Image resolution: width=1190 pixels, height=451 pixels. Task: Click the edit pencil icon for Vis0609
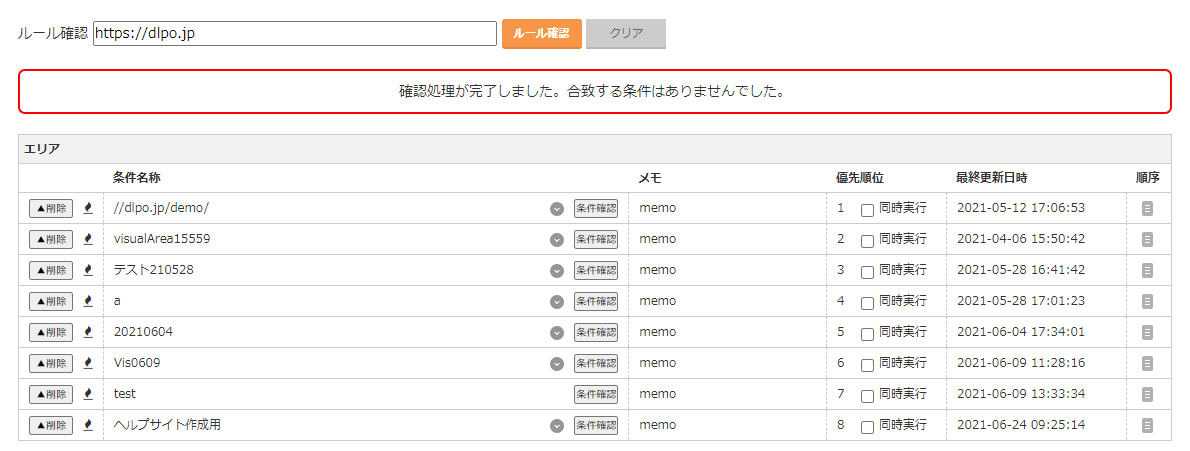point(88,364)
